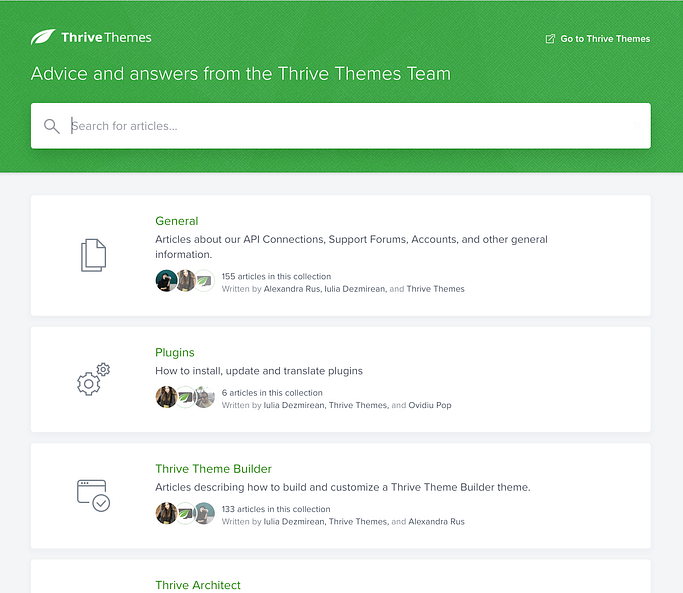Click second author avatar in General collection
The image size is (683, 593).
click(x=186, y=281)
